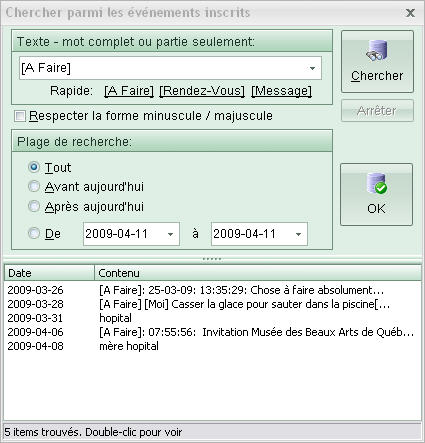The width and height of the screenshot is (425, 443).
Task: Click the Chercher search button
Action: point(377,62)
